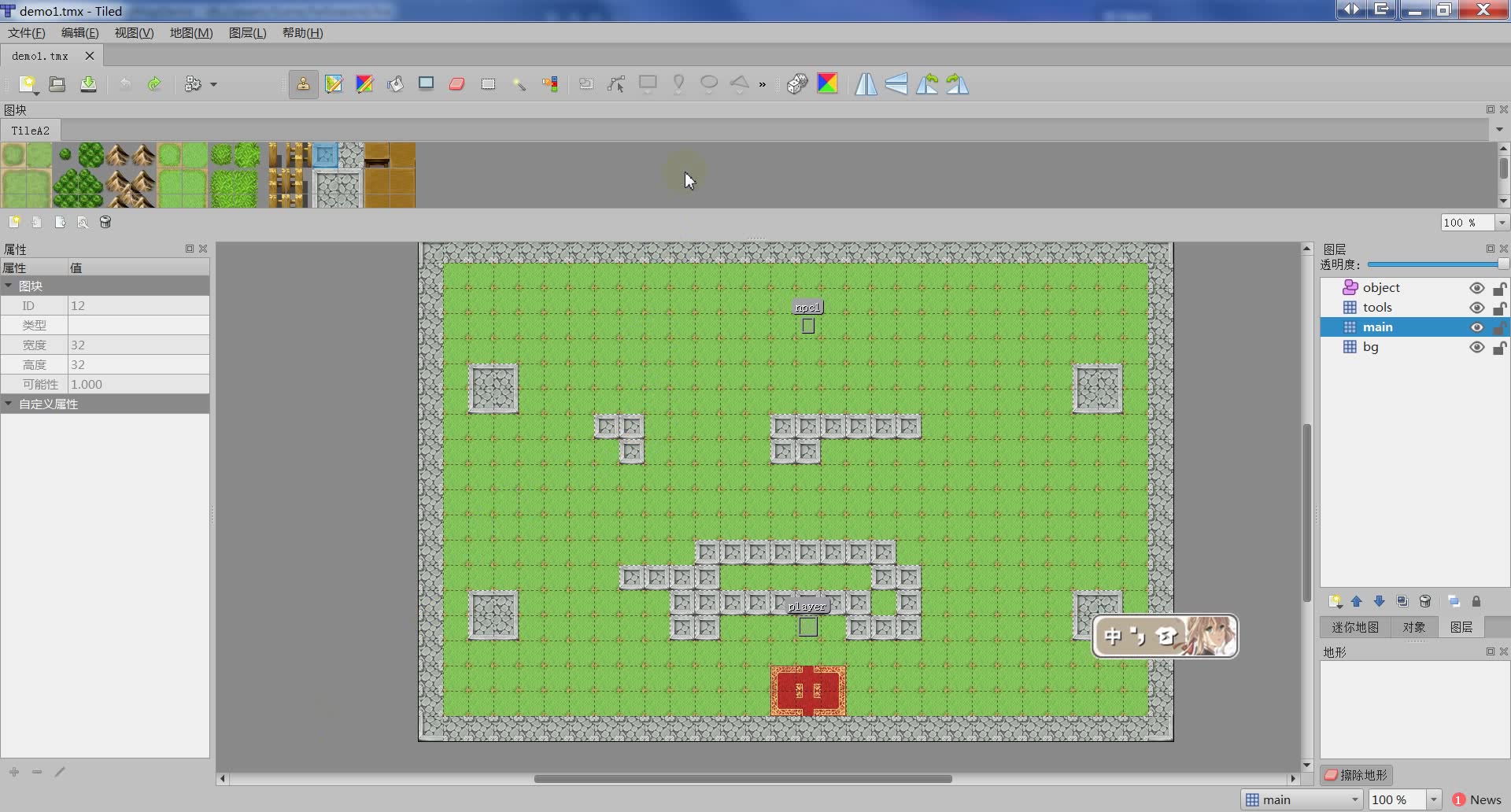Select the Bucket Fill tool

tap(394, 84)
